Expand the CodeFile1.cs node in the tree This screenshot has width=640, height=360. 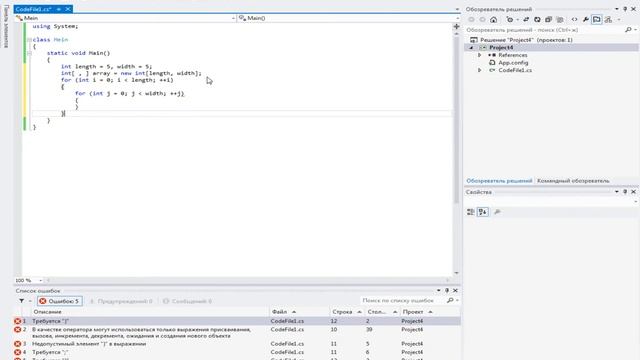[480, 70]
